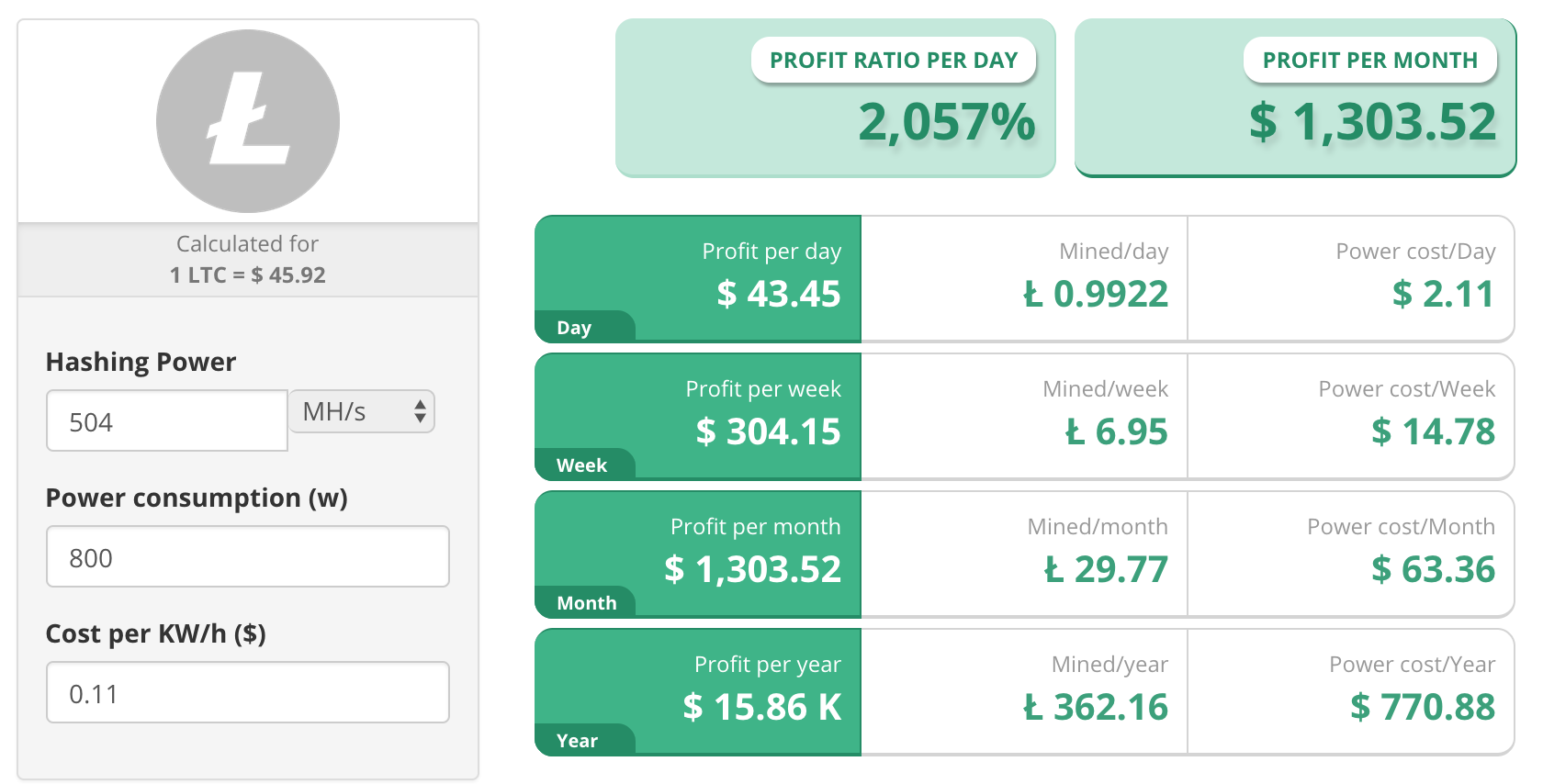Focus the Hashing Power input field
The width and height of the screenshot is (1543, 784).
click(167, 421)
